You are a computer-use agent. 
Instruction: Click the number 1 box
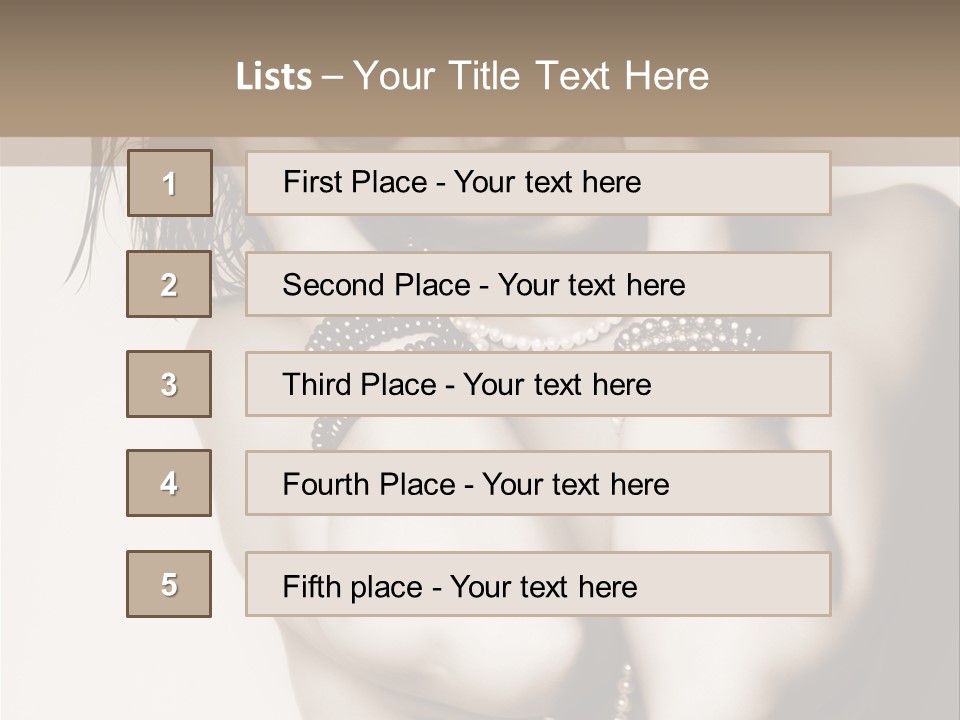click(169, 183)
